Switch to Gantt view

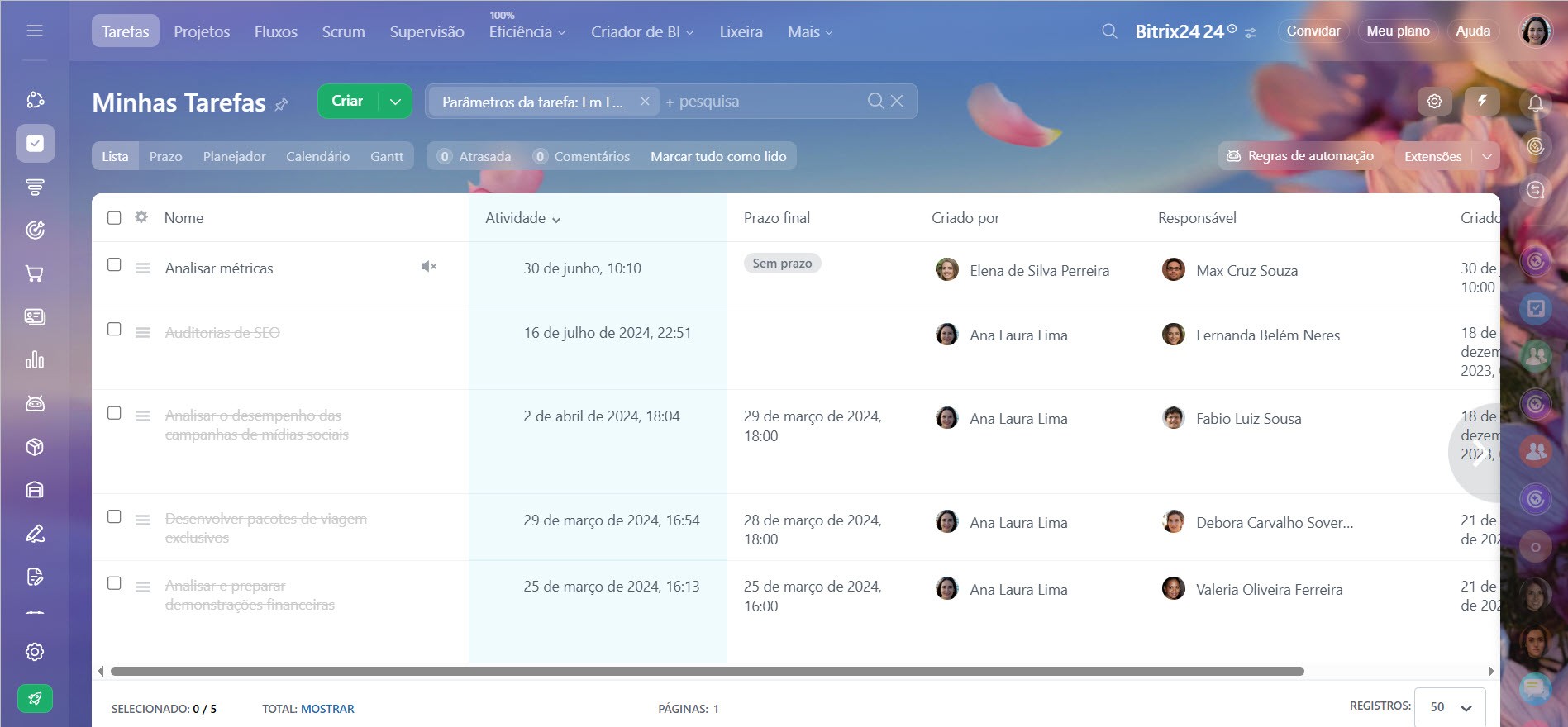pyautogui.click(x=387, y=156)
